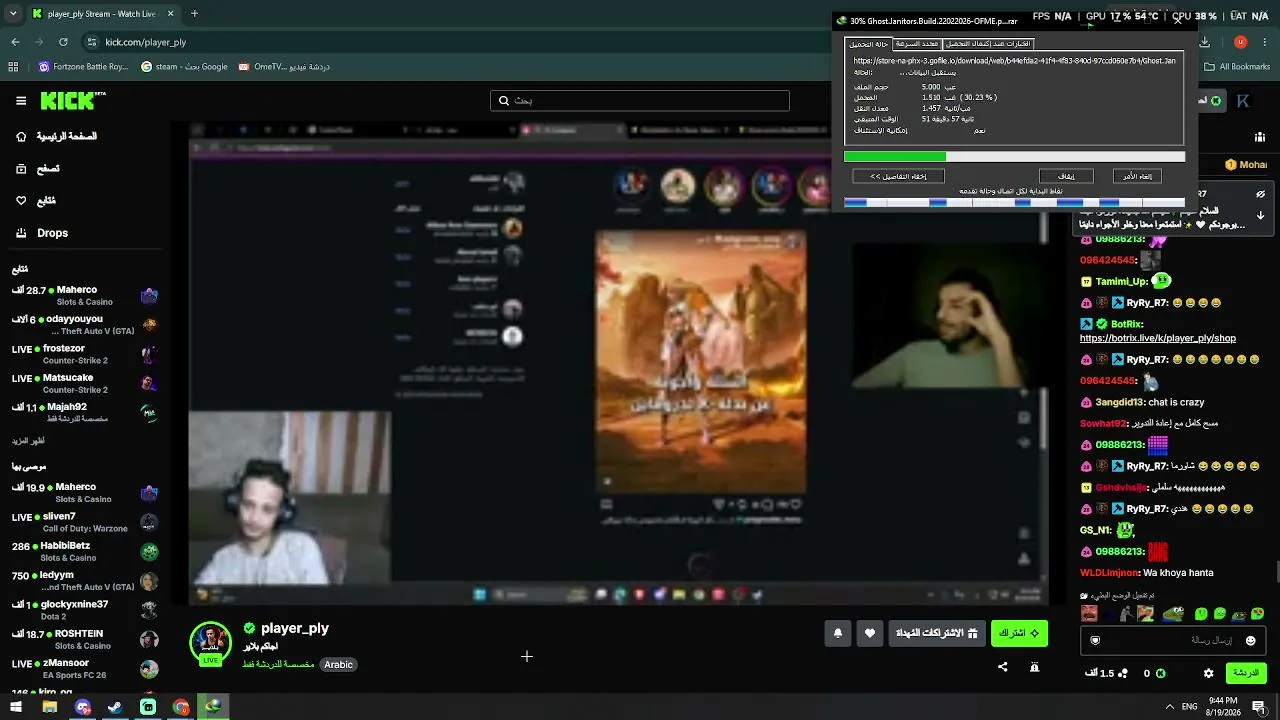Click the bell notification button under the stream
Image resolution: width=1280 pixels, height=720 pixels.
[x=838, y=633]
